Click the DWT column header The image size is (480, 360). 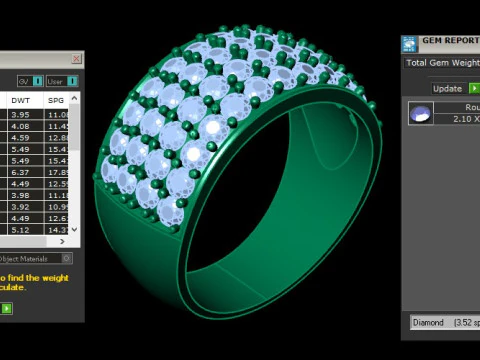(21, 101)
